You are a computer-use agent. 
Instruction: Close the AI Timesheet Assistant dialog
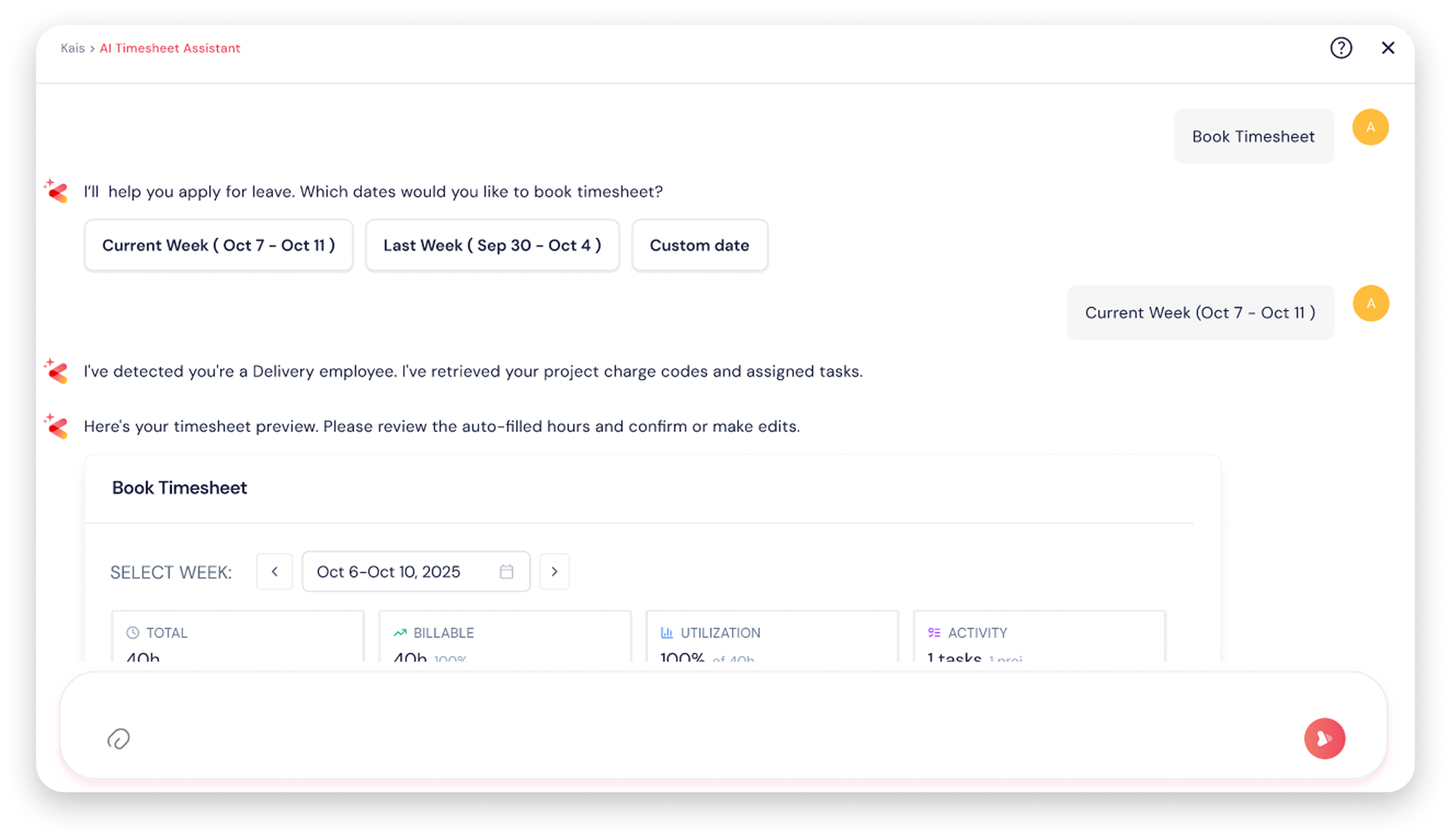click(x=1388, y=48)
